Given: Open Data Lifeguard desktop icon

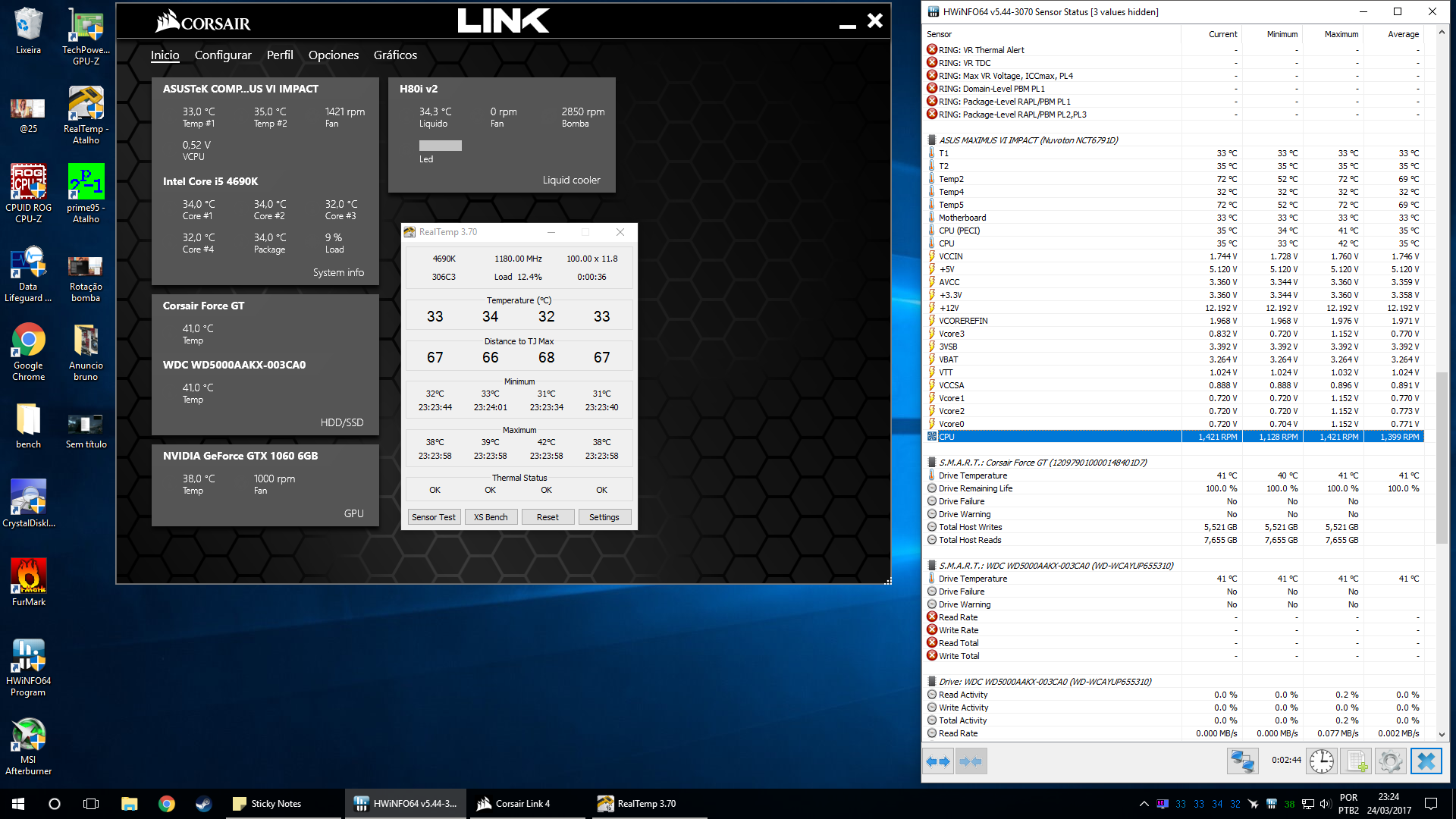Looking at the screenshot, I should 28,273.
